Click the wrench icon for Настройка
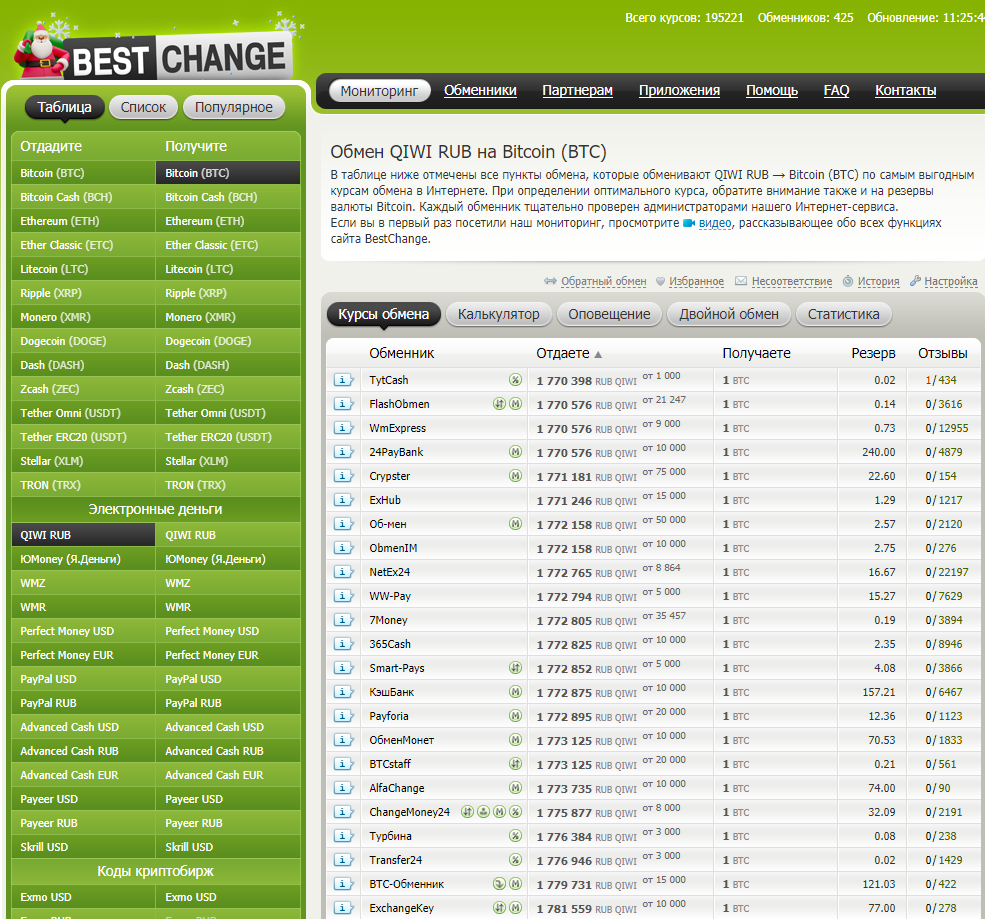 tap(915, 281)
